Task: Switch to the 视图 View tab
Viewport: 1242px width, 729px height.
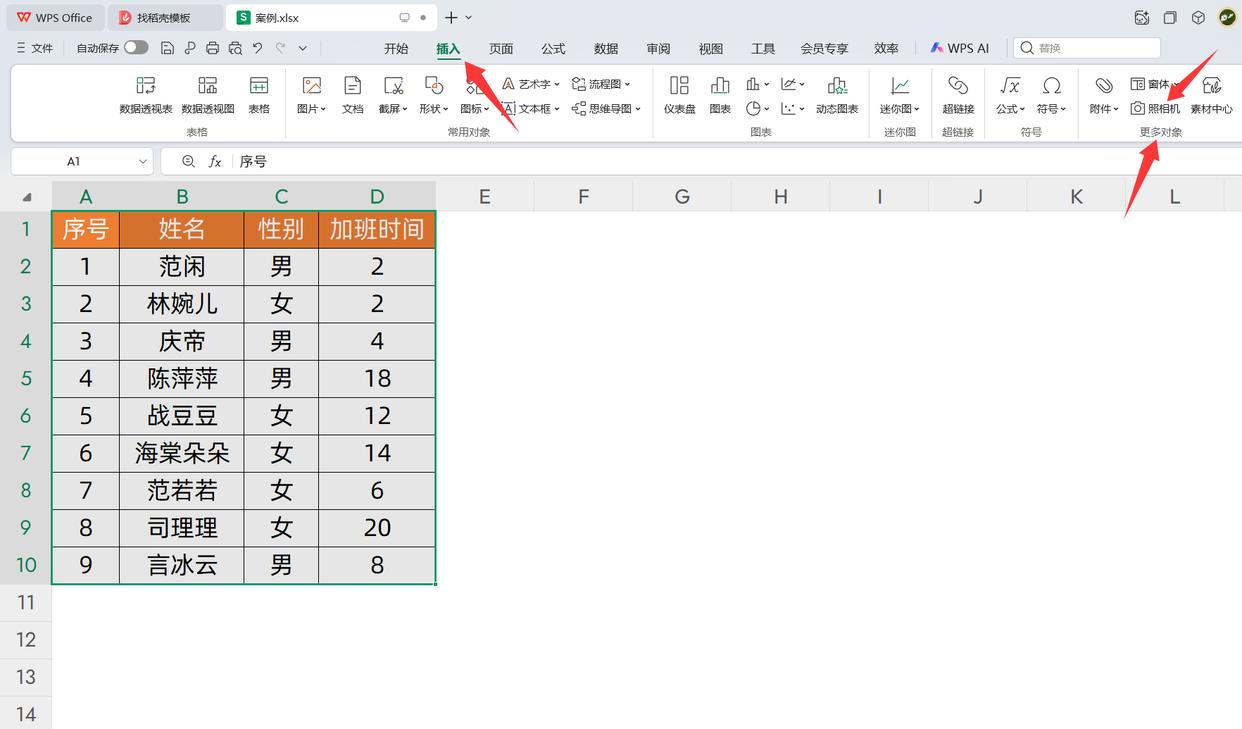Action: pos(711,48)
